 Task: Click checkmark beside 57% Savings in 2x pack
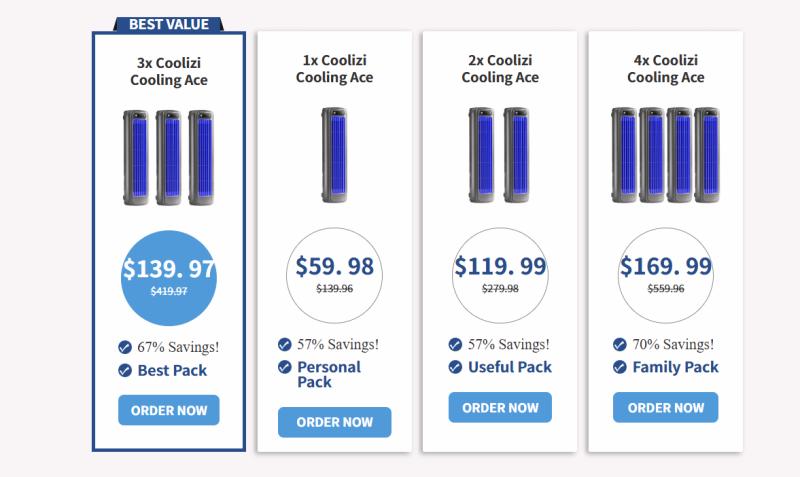tap(455, 344)
